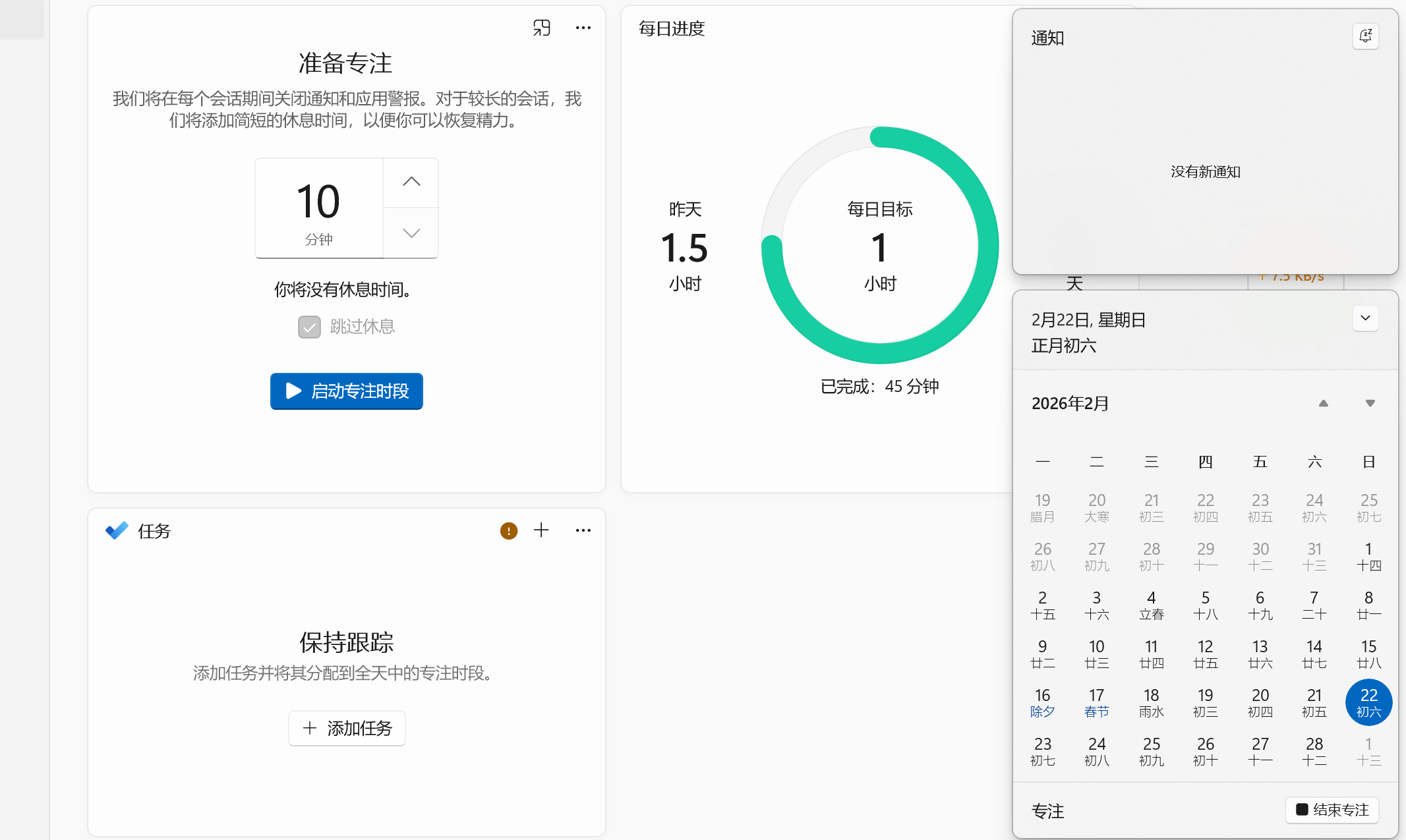The width and height of the screenshot is (1406, 840).
Task: Enable do not disturb via the bell icon
Action: pos(1366,36)
